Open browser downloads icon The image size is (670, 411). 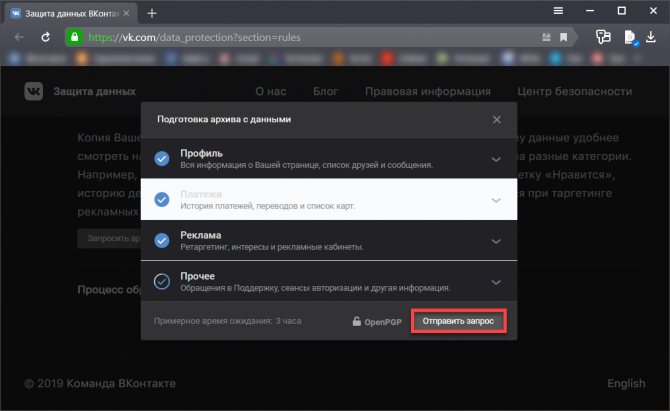click(x=651, y=37)
